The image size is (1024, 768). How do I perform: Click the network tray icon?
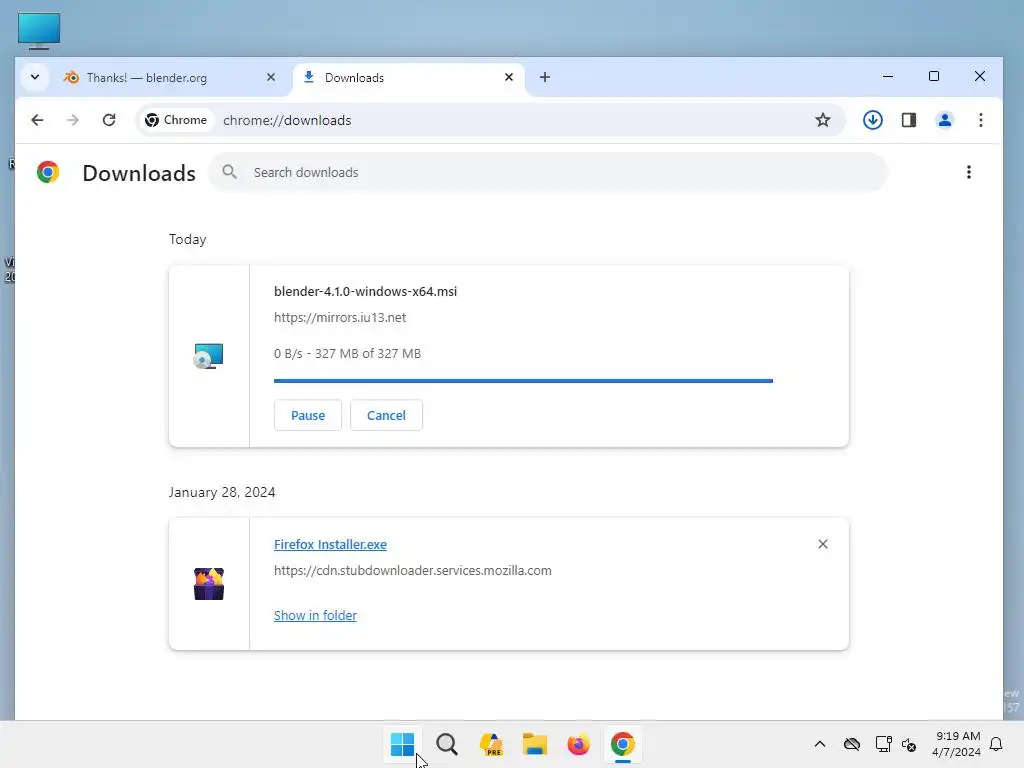tap(883, 744)
